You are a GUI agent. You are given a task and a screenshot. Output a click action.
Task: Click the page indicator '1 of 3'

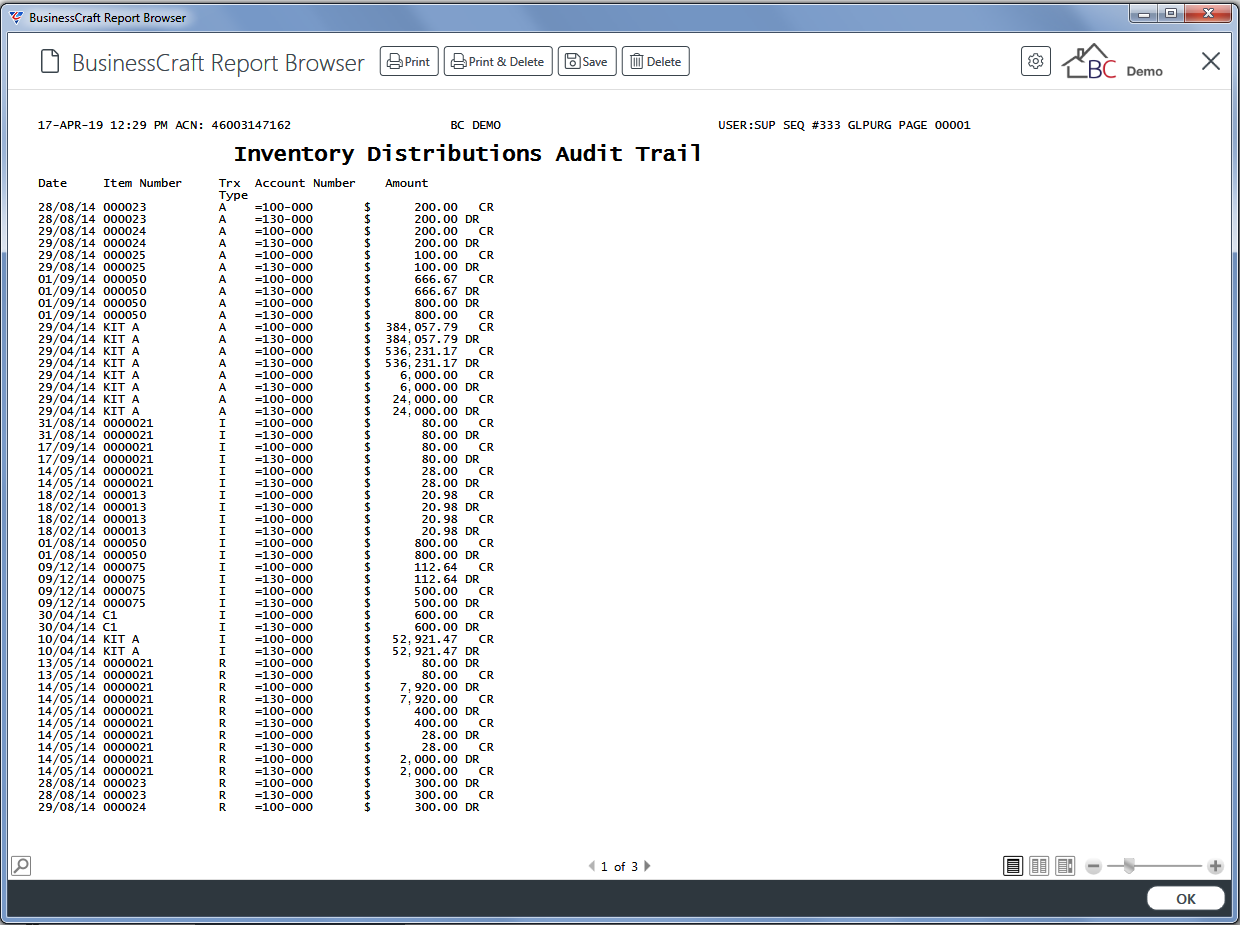tap(619, 867)
